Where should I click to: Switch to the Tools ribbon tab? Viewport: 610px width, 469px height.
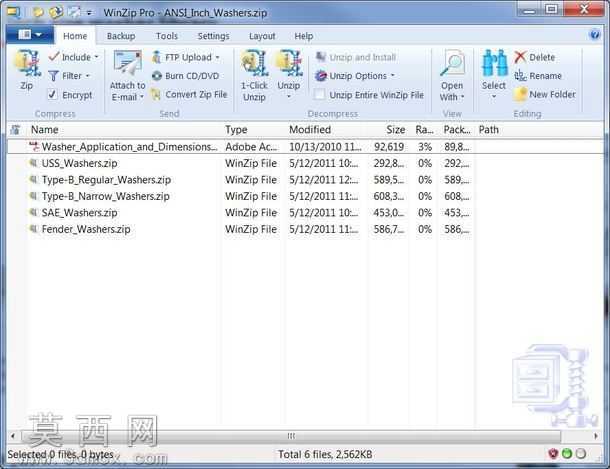point(167,36)
